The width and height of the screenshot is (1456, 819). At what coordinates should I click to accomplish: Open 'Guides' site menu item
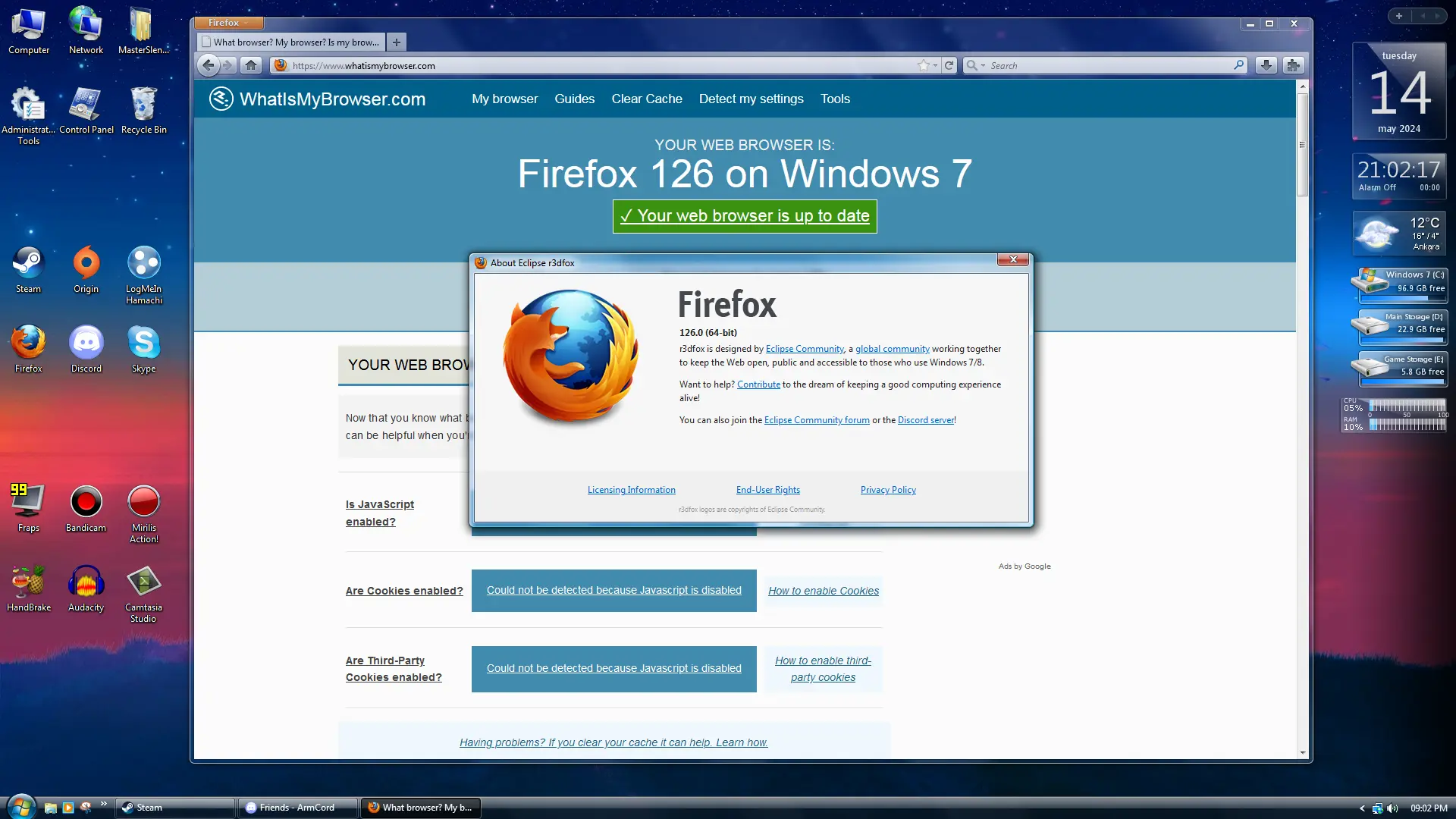click(x=574, y=99)
